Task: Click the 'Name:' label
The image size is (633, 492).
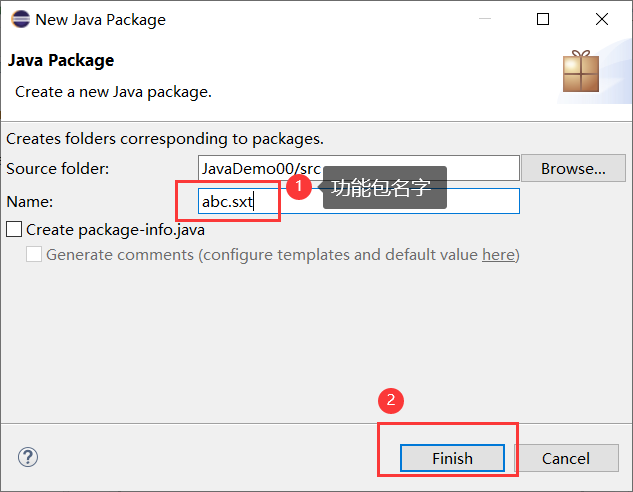Action: point(30,201)
